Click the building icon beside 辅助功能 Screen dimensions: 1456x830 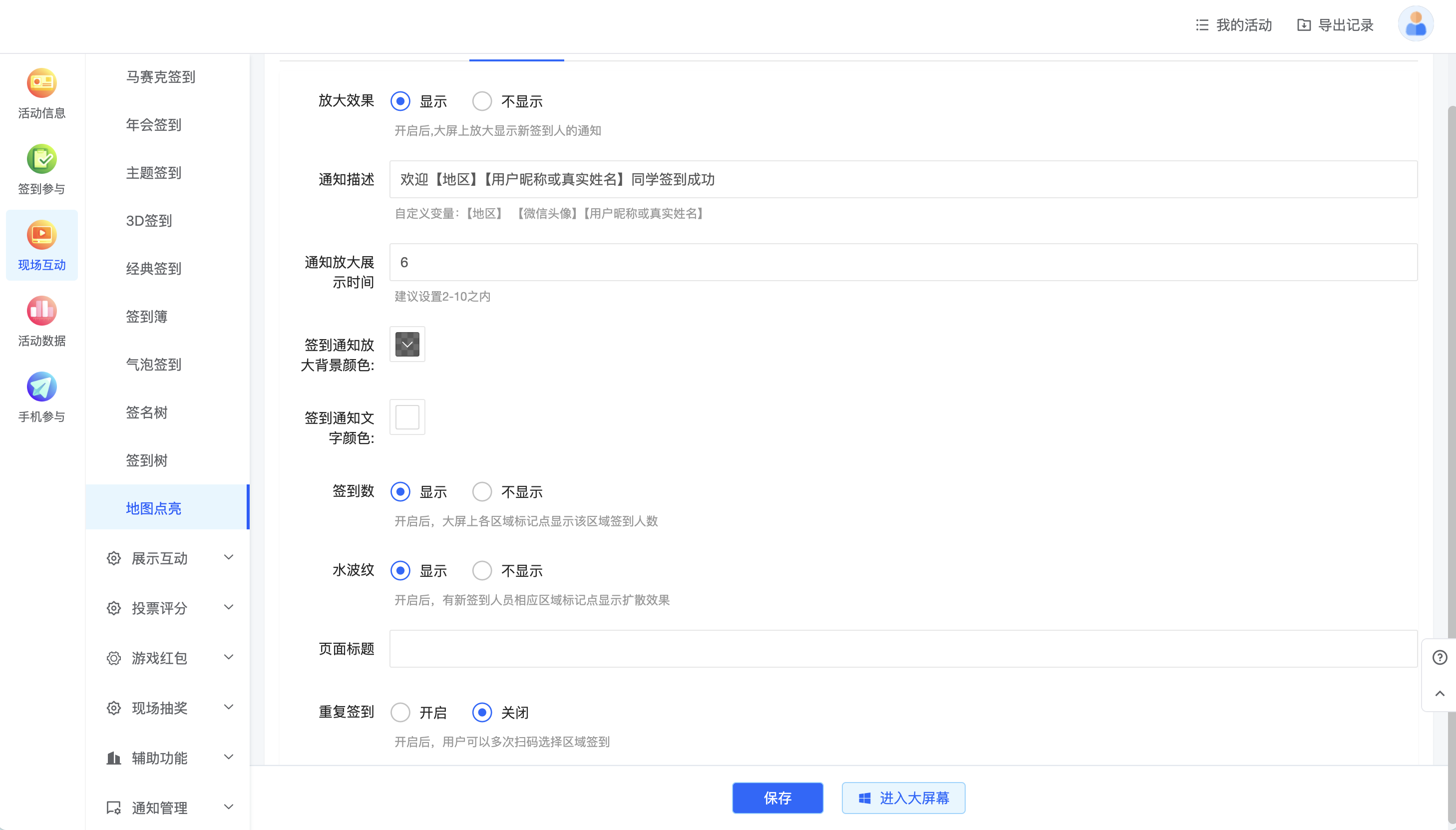113,758
